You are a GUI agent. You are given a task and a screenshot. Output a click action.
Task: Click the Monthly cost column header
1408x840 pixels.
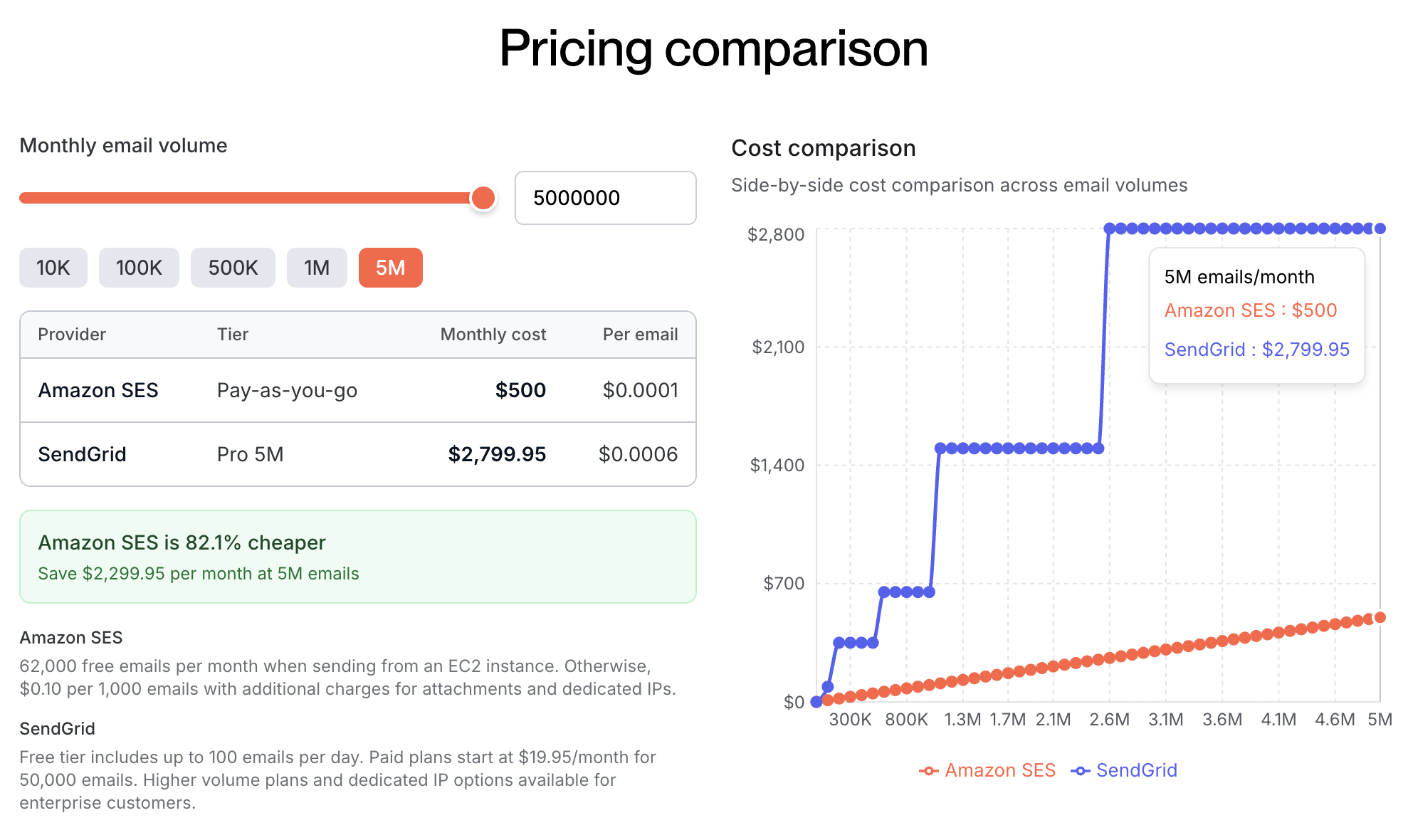[493, 335]
